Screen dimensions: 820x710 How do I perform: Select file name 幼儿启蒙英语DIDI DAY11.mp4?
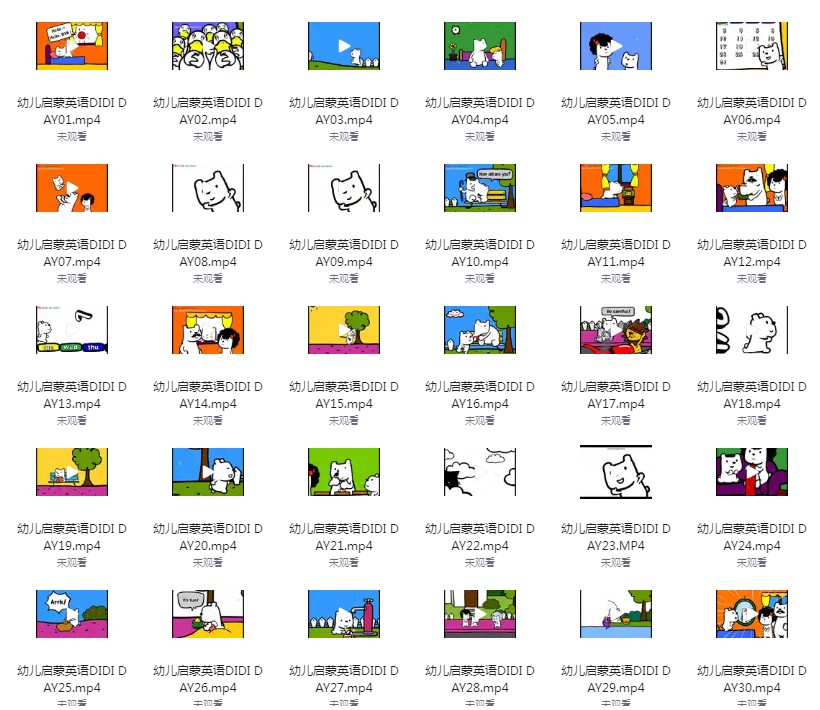pyautogui.click(x=616, y=253)
